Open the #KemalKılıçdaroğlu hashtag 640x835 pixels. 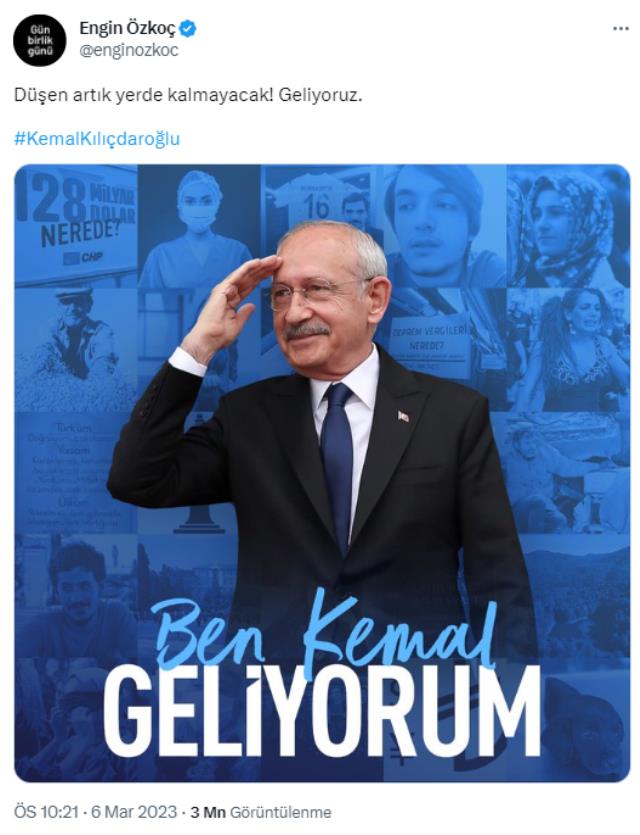tap(97, 139)
